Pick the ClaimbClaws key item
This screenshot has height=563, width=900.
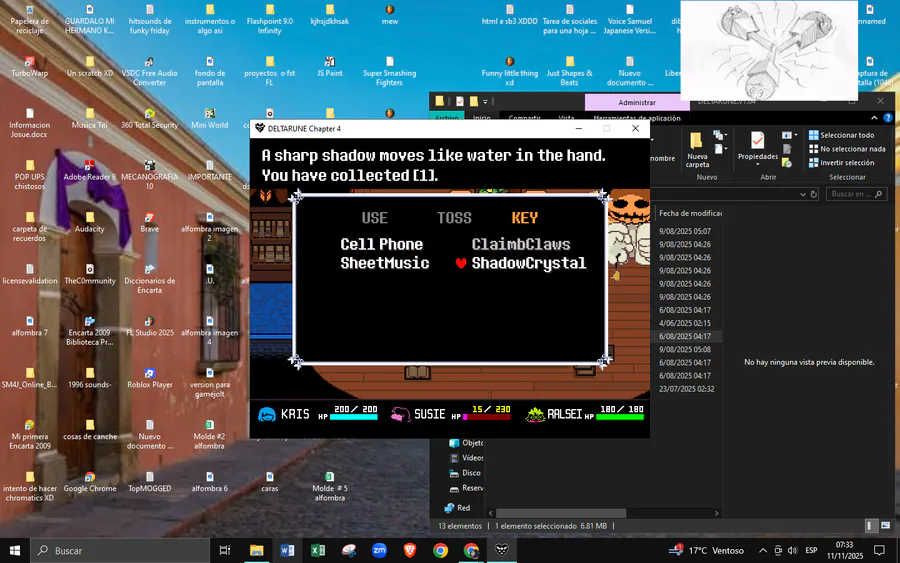tap(521, 244)
